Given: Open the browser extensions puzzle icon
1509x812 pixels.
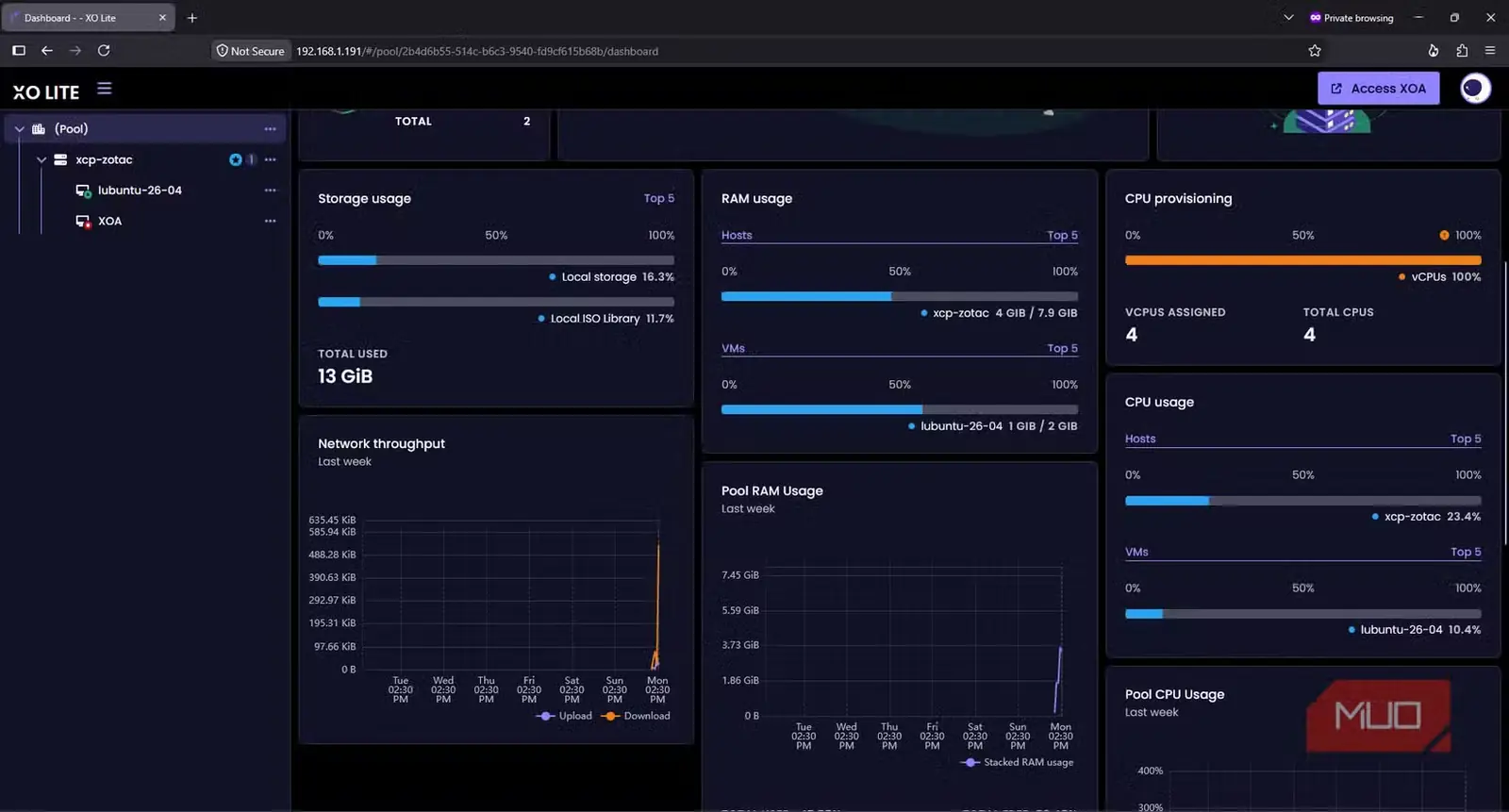Looking at the screenshot, I should [1462, 51].
